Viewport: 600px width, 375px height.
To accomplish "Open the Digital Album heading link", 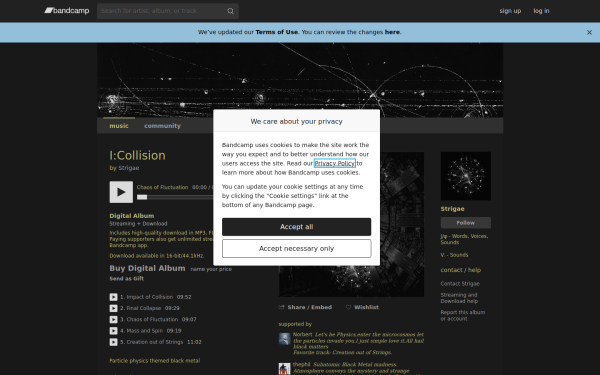I will point(132,216).
